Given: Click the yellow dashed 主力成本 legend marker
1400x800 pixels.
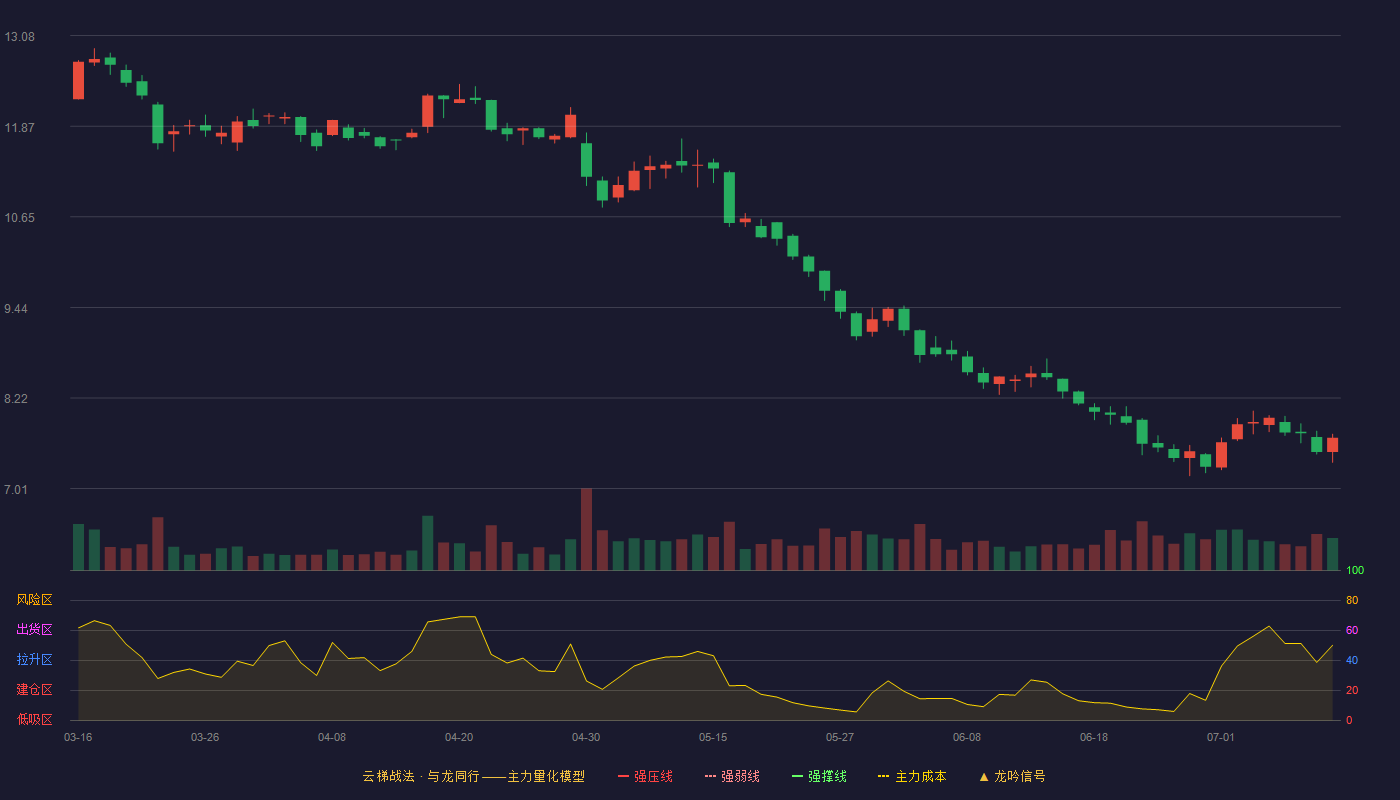Looking at the screenshot, I should point(883,776).
